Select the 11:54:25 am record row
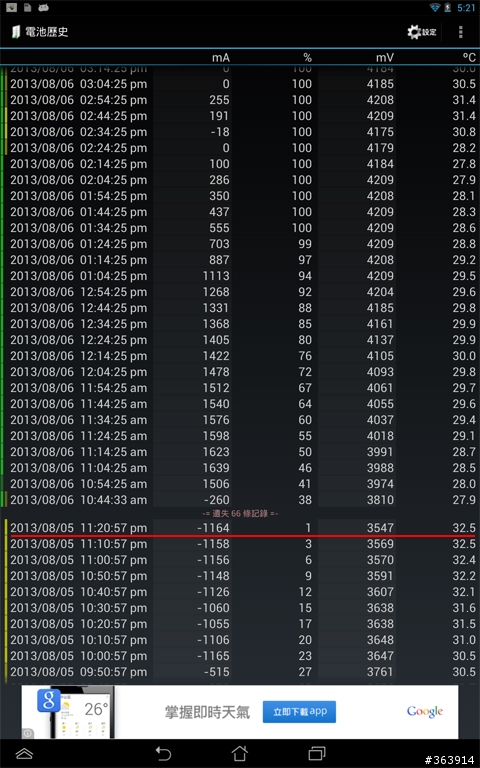This screenshot has width=480, height=768. pos(240,388)
